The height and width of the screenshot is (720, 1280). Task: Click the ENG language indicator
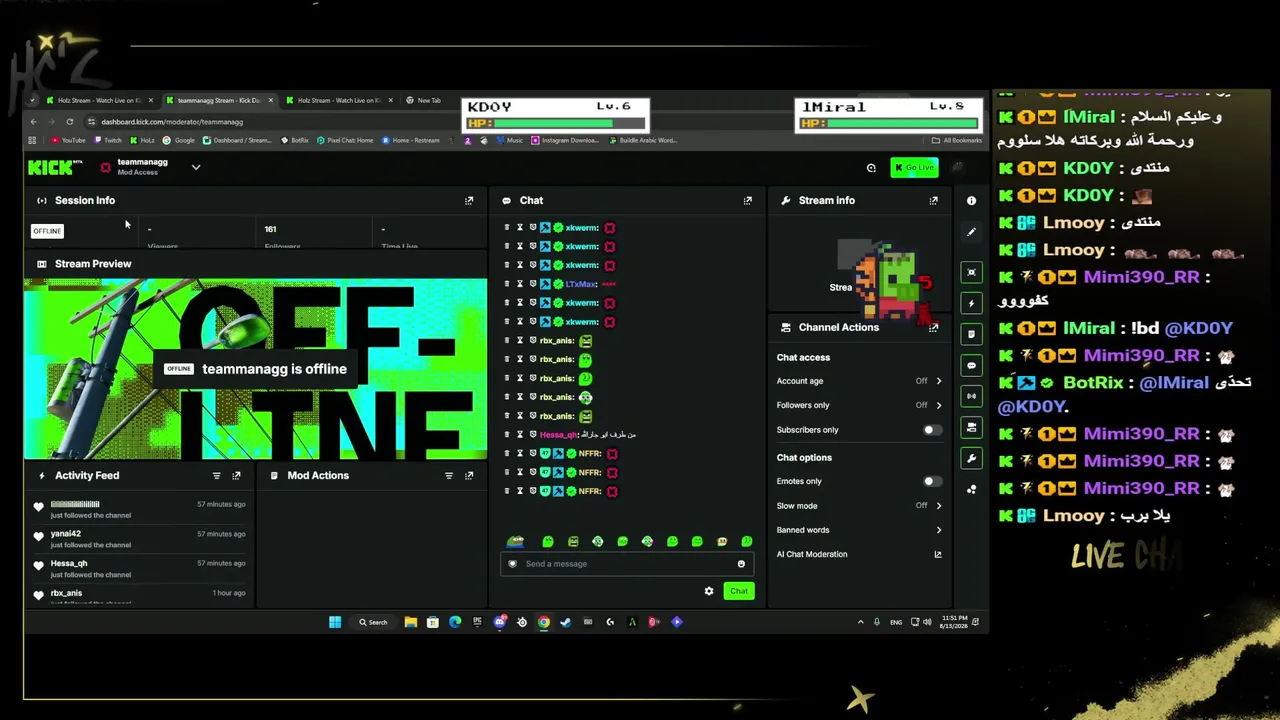(896, 622)
